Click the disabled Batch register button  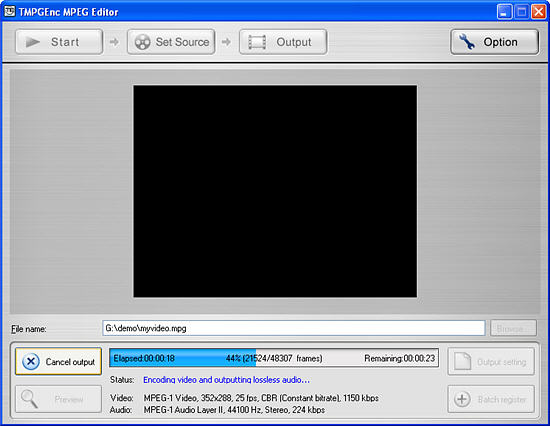(491, 399)
